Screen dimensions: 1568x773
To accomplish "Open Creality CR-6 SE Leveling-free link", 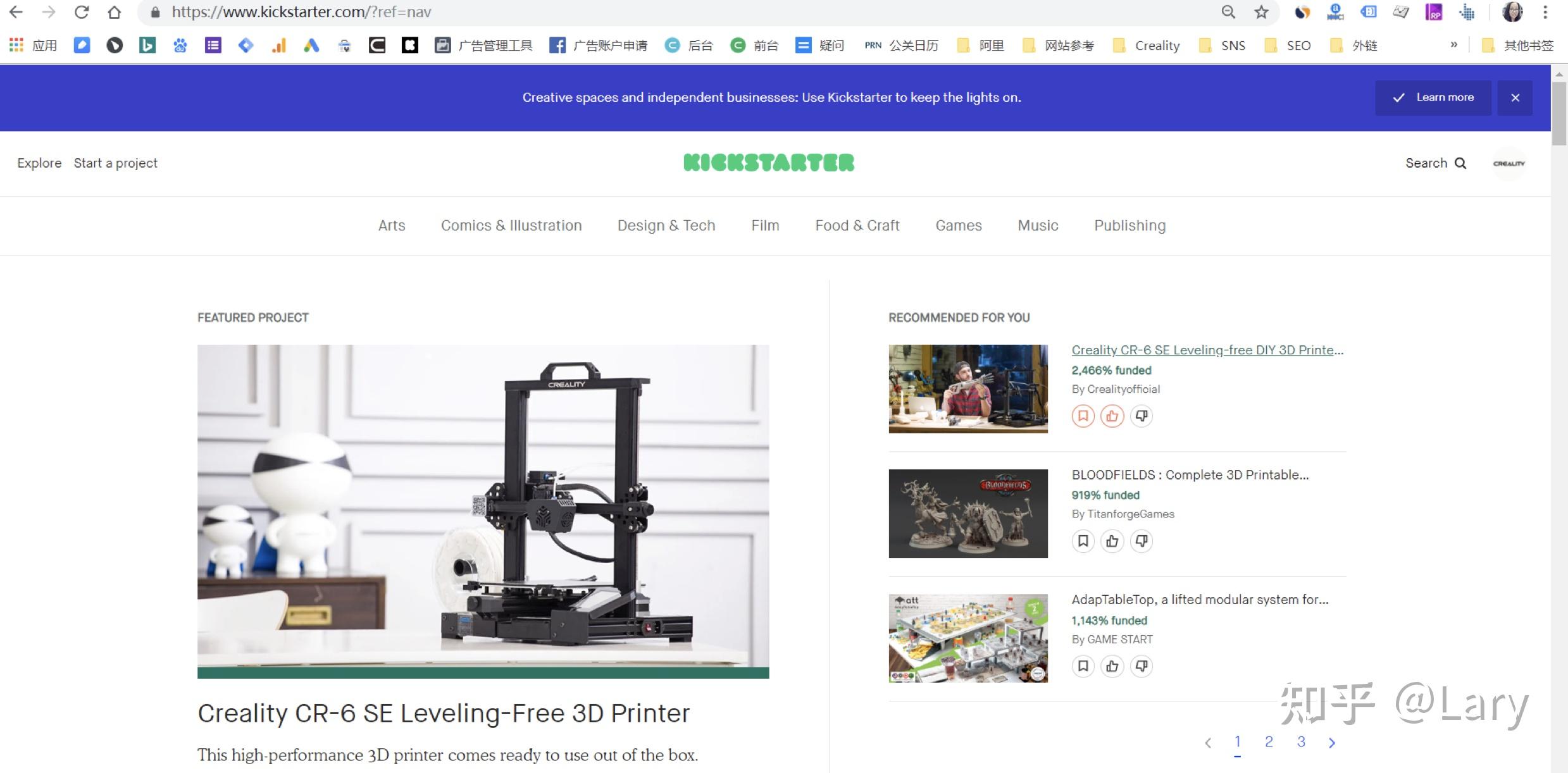I will click(x=1207, y=350).
